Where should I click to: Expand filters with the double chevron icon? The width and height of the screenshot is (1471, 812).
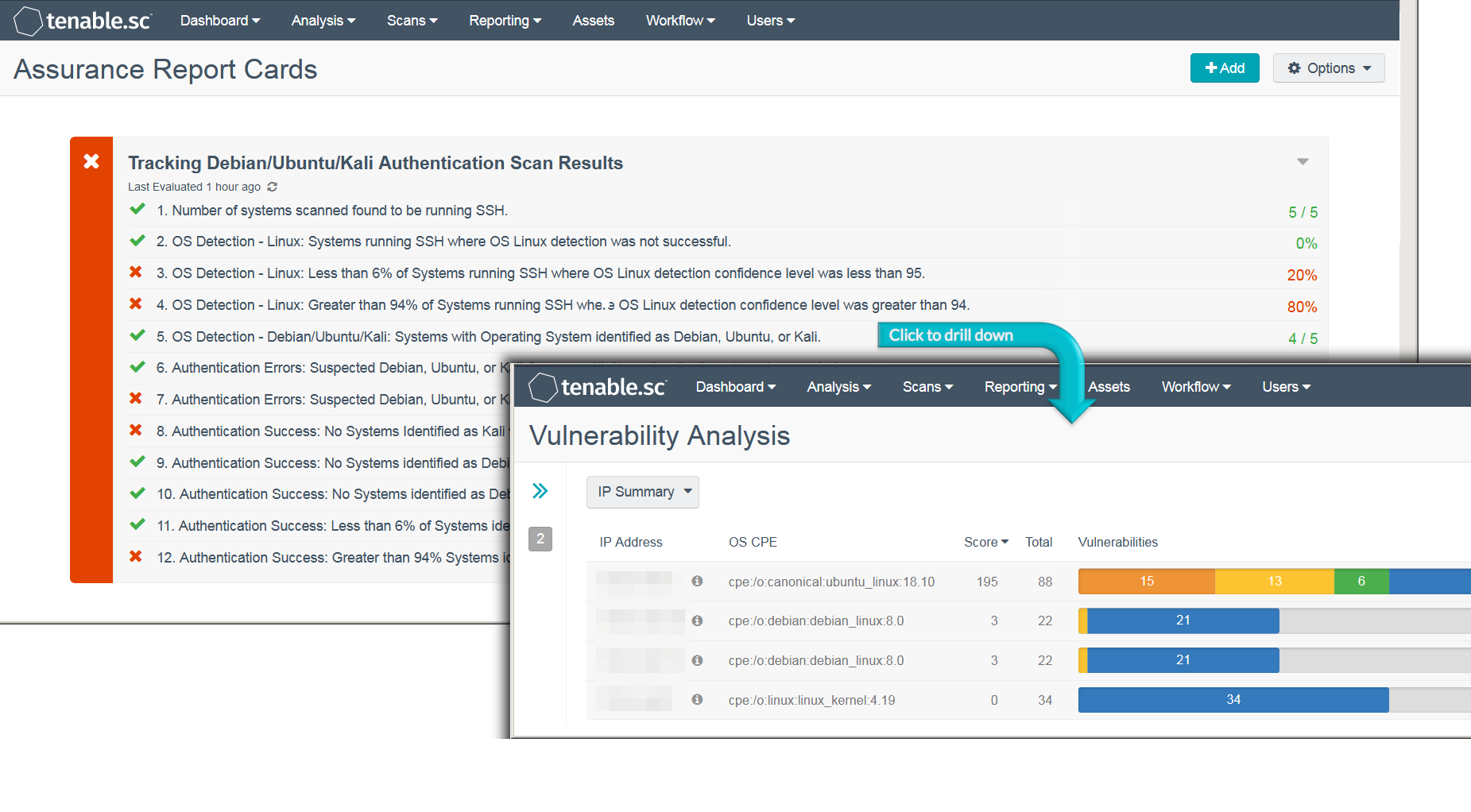[x=540, y=491]
